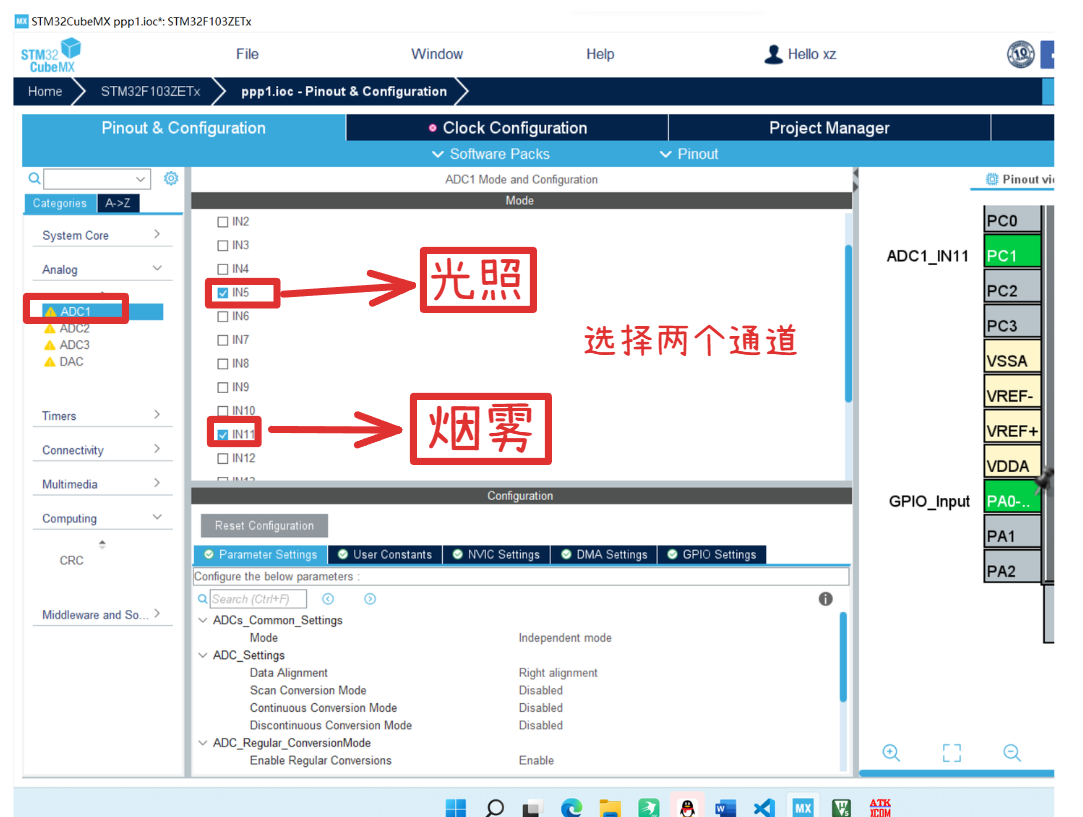This screenshot has width=1083, height=817.
Task: Open the ATK XCOM taskbar icon
Action: 880,807
